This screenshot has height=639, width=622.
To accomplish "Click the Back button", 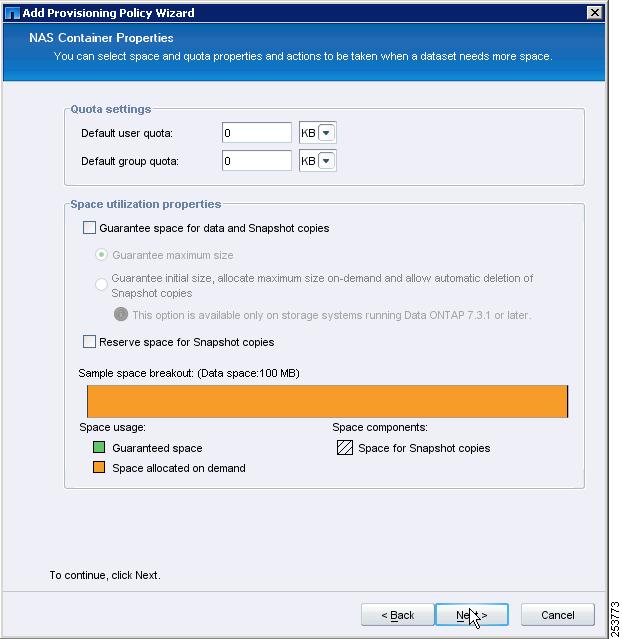I will (397, 615).
